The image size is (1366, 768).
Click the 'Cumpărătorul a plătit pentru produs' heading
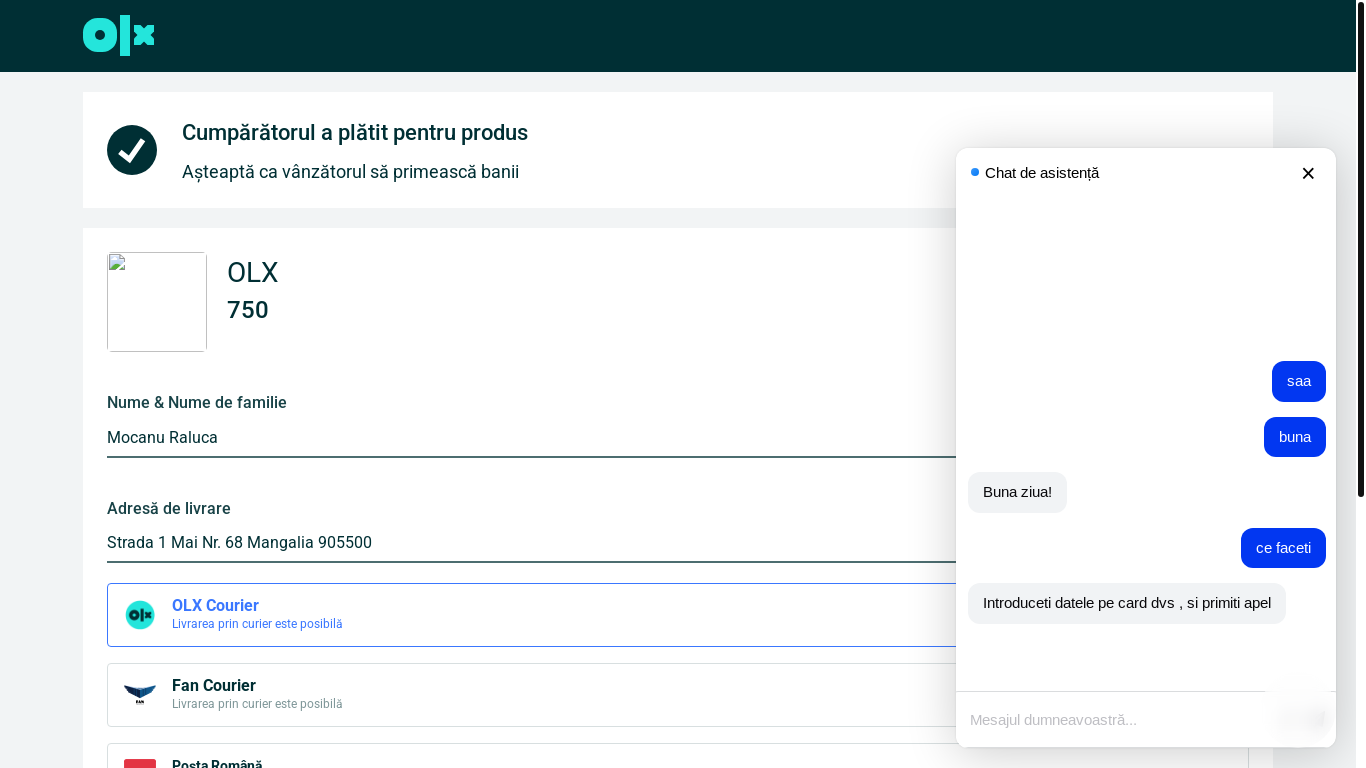355,133
